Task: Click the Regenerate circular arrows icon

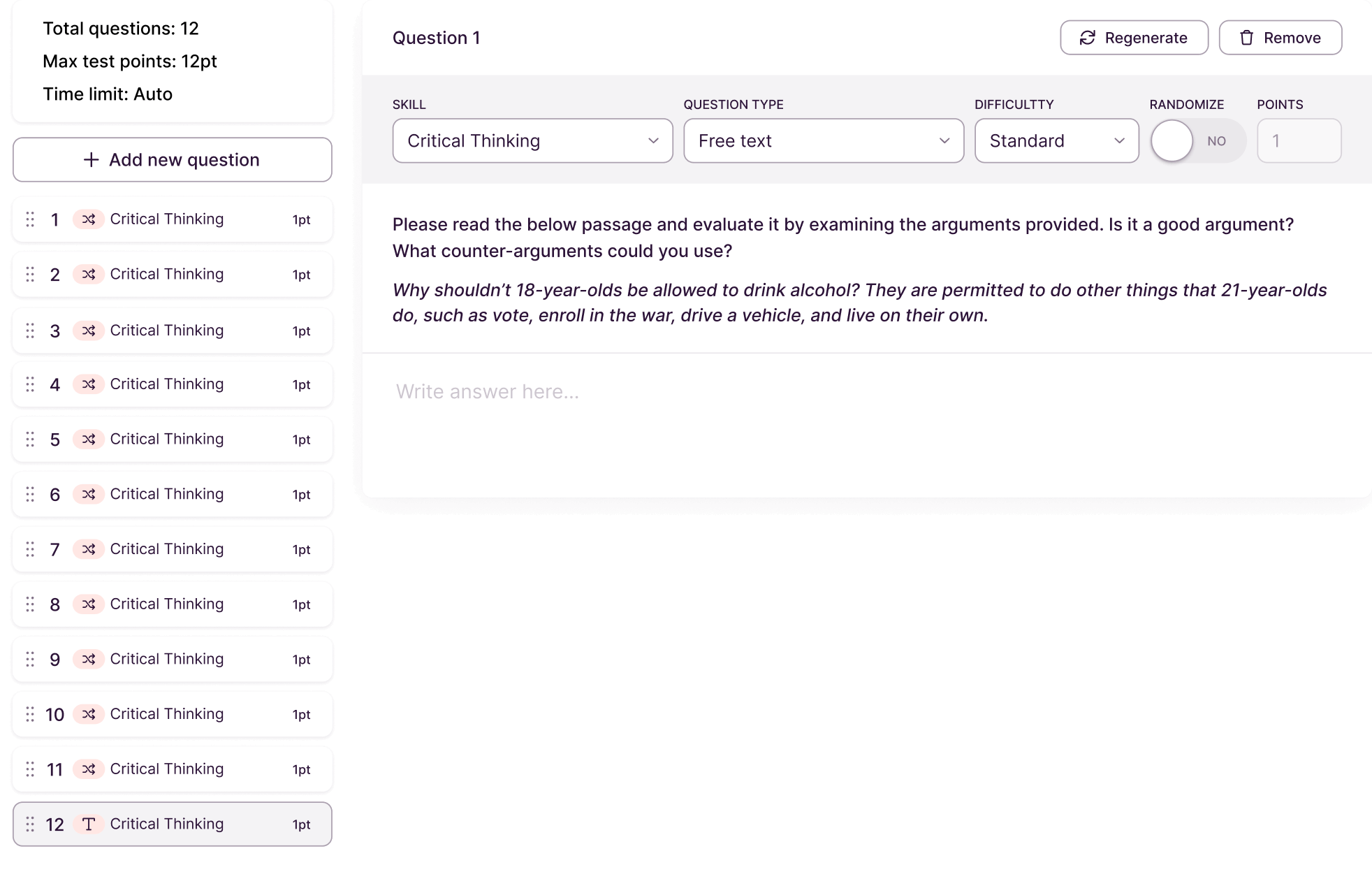Action: pyautogui.click(x=1088, y=38)
